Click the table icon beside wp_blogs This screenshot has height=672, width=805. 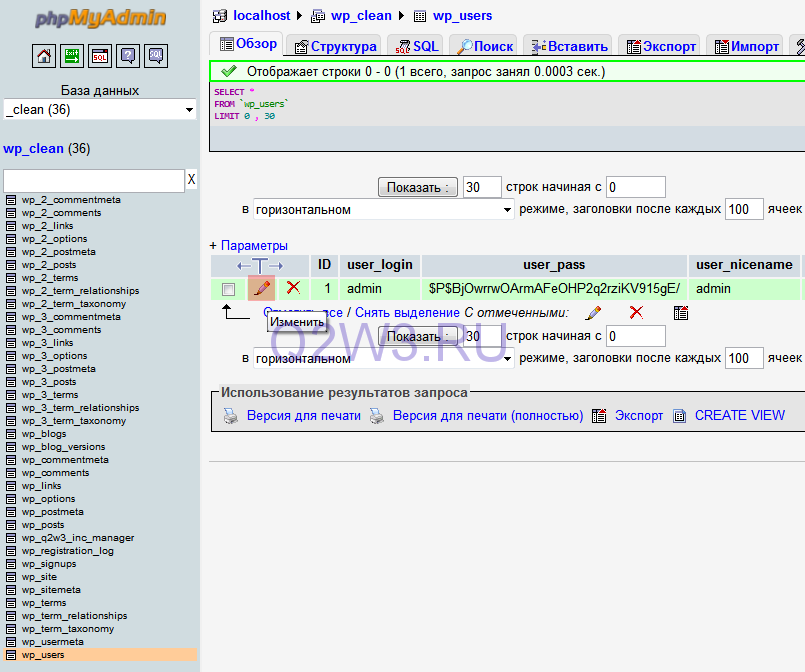point(11,434)
